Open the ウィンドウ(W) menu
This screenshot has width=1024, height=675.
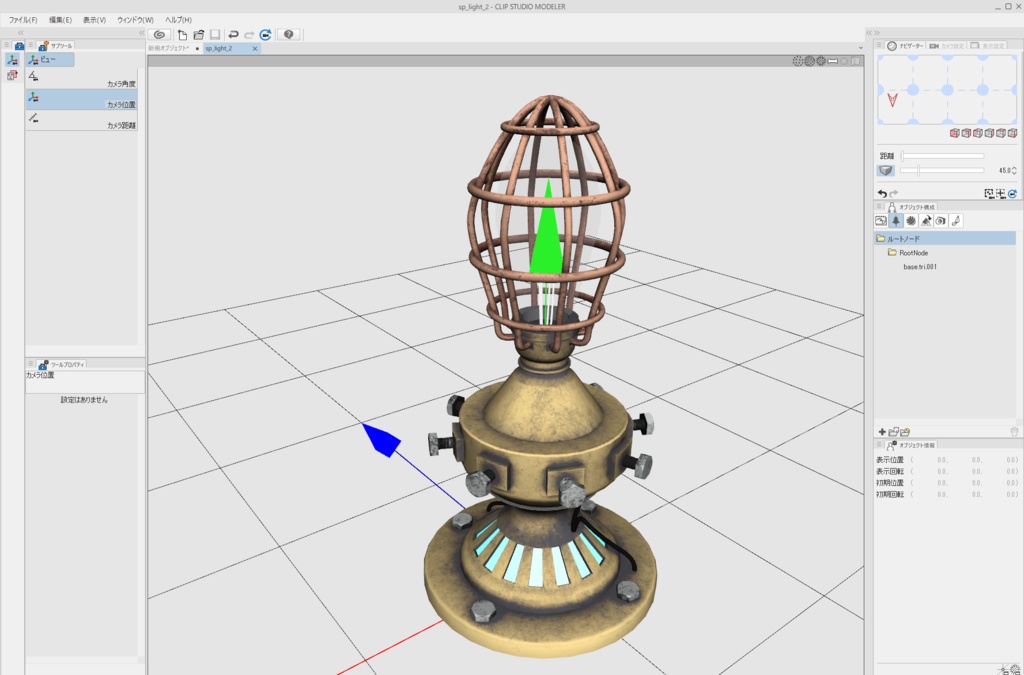pos(135,20)
